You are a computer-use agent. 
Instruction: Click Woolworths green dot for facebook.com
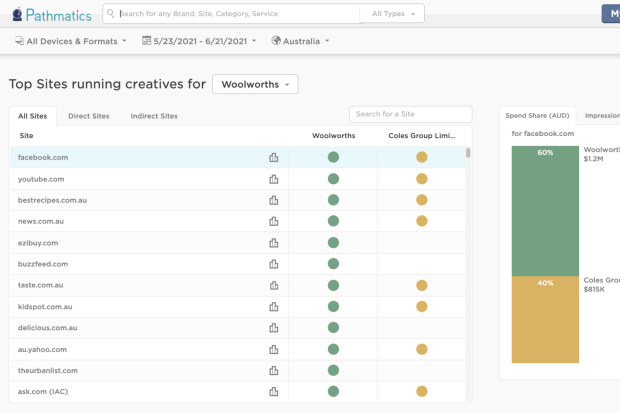coord(333,157)
